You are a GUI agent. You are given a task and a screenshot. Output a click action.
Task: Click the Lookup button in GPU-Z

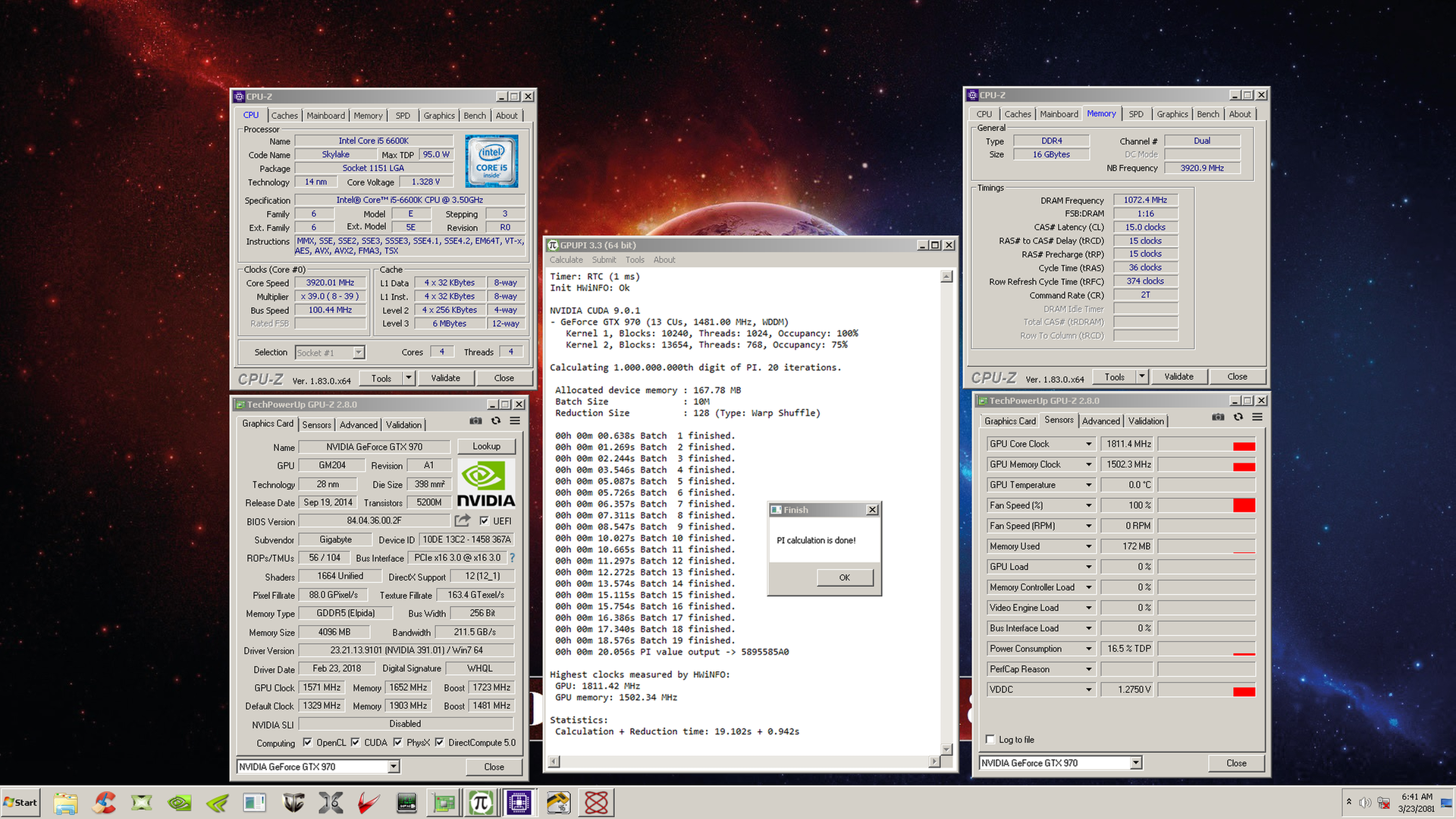point(486,446)
